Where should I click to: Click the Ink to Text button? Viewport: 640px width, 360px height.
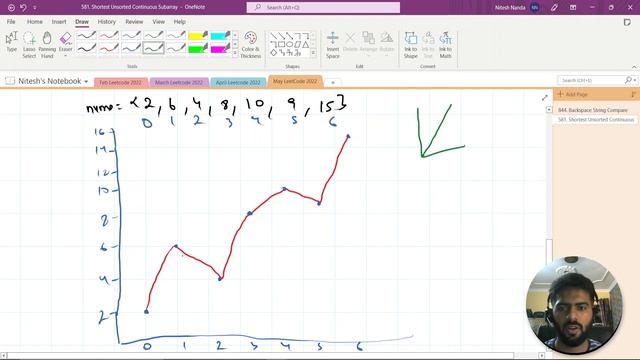click(x=428, y=45)
